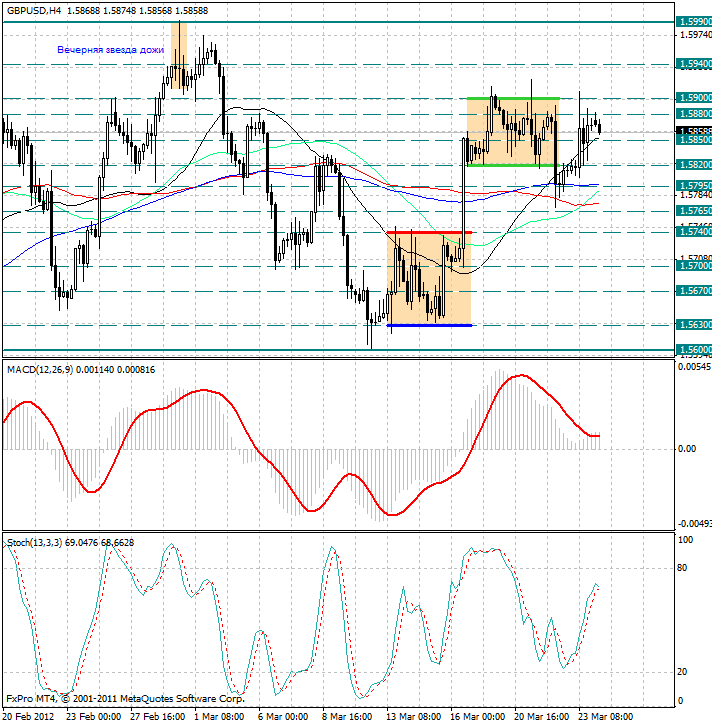This screenshot has width=712, height=724.
Task: Select the 1.5670 price level label
Action: (x=694, y=291)
